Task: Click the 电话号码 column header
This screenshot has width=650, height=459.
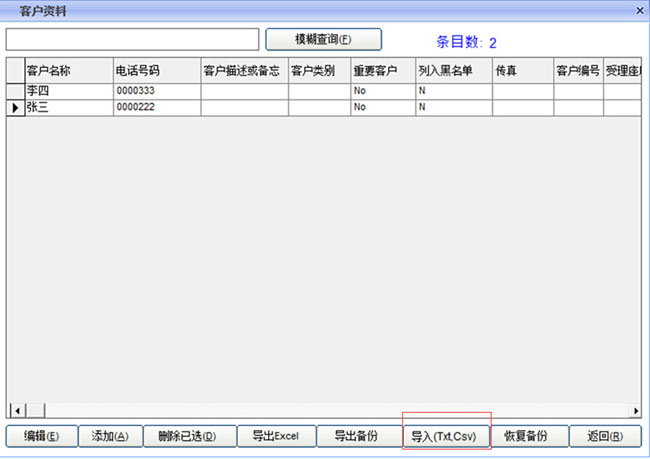Action: pyautogui.click(x=156, y=71)
